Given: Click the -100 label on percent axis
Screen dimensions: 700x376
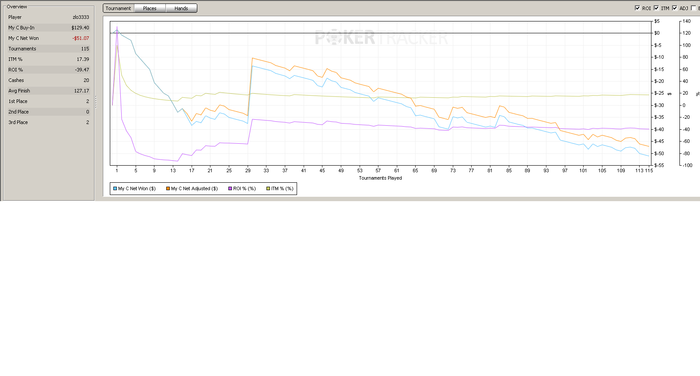Looking at the screenshot, I should [687, 165].
